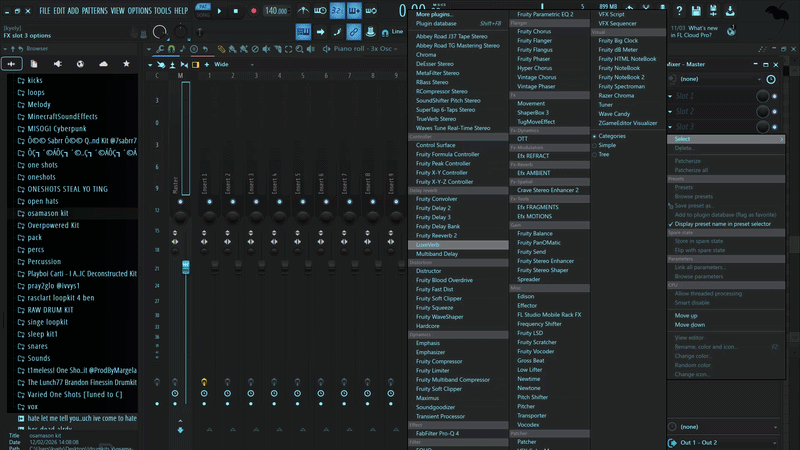Expand Slot 3 dropdown arrow in mixer

point(670,127)
